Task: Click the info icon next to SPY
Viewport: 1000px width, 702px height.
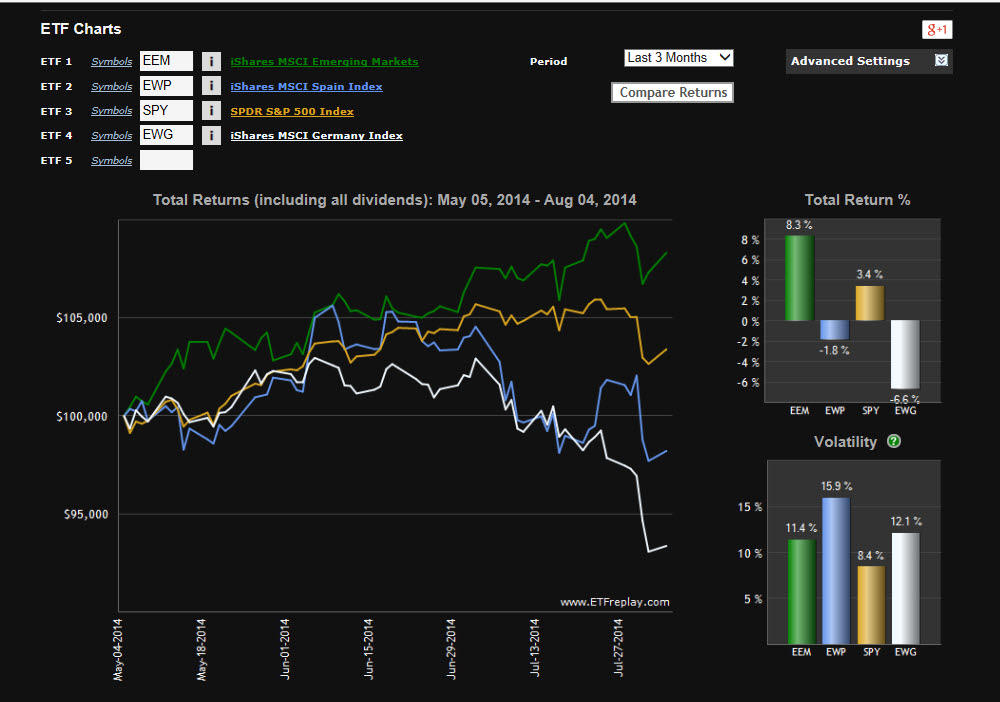Action: [x=211, y=111]
